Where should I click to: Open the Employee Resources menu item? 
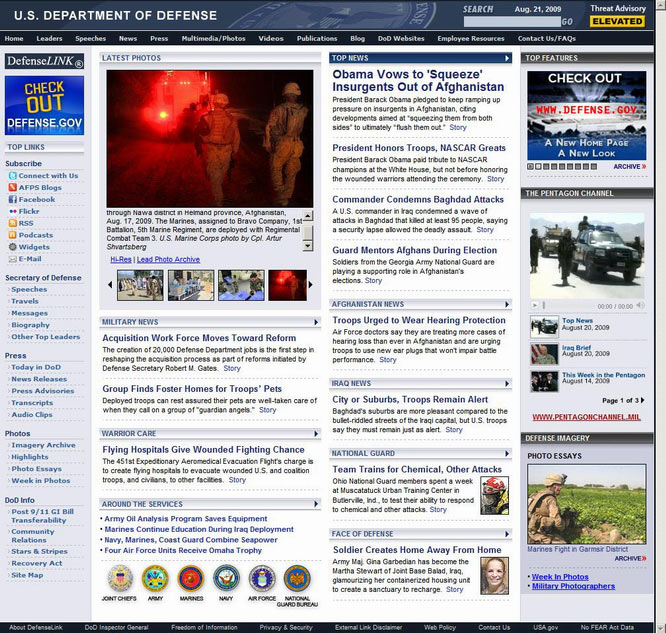[x=471, y=38]
